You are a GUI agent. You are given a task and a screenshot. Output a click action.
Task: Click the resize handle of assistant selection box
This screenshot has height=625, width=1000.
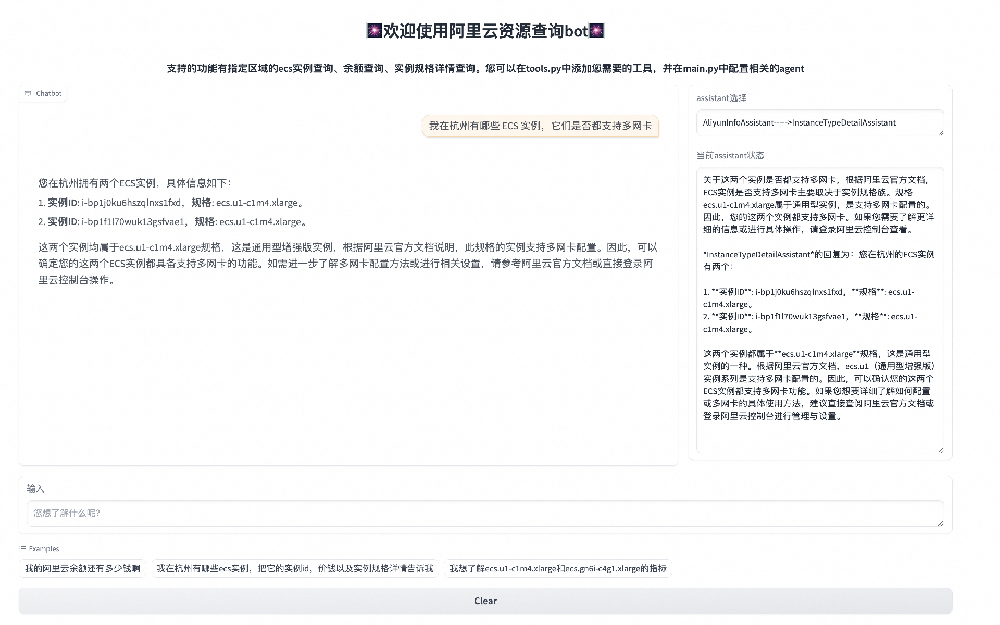click(940, 132)
